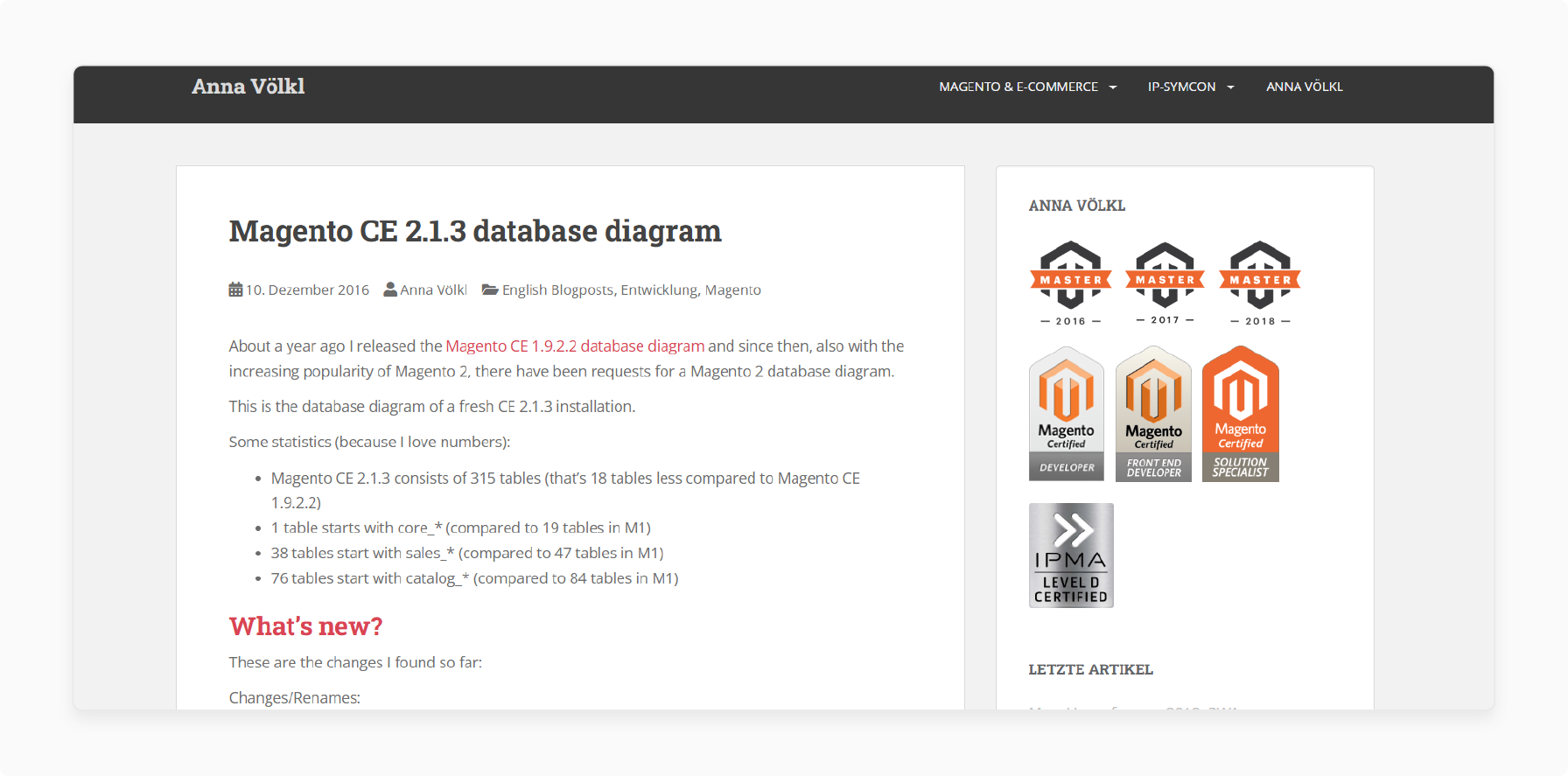Click the Magento Certified Developer badge

pos(1067,414)
